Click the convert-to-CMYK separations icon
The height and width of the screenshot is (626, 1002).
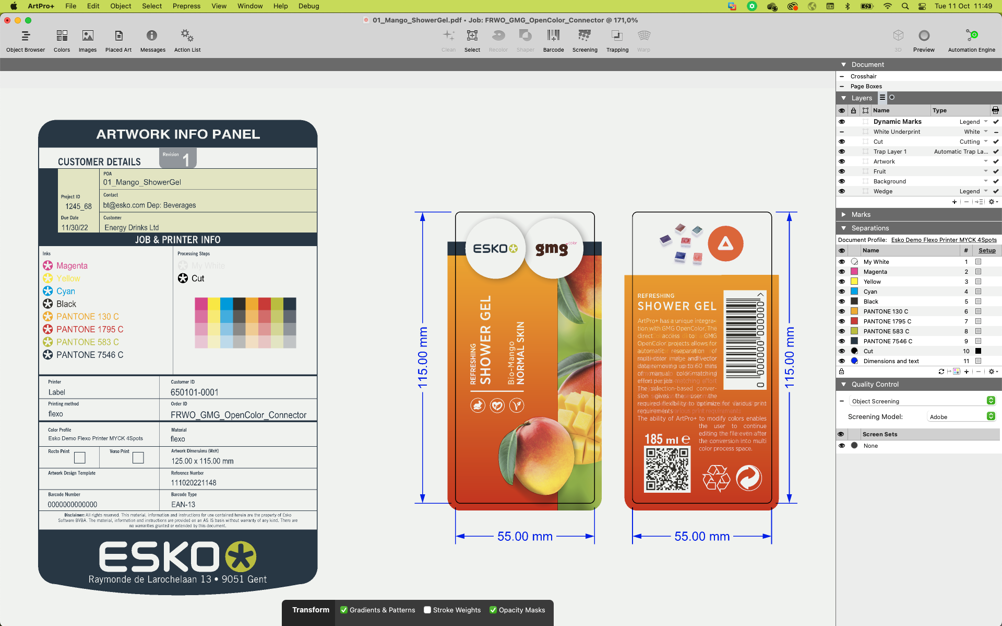(x=956, y=371)
